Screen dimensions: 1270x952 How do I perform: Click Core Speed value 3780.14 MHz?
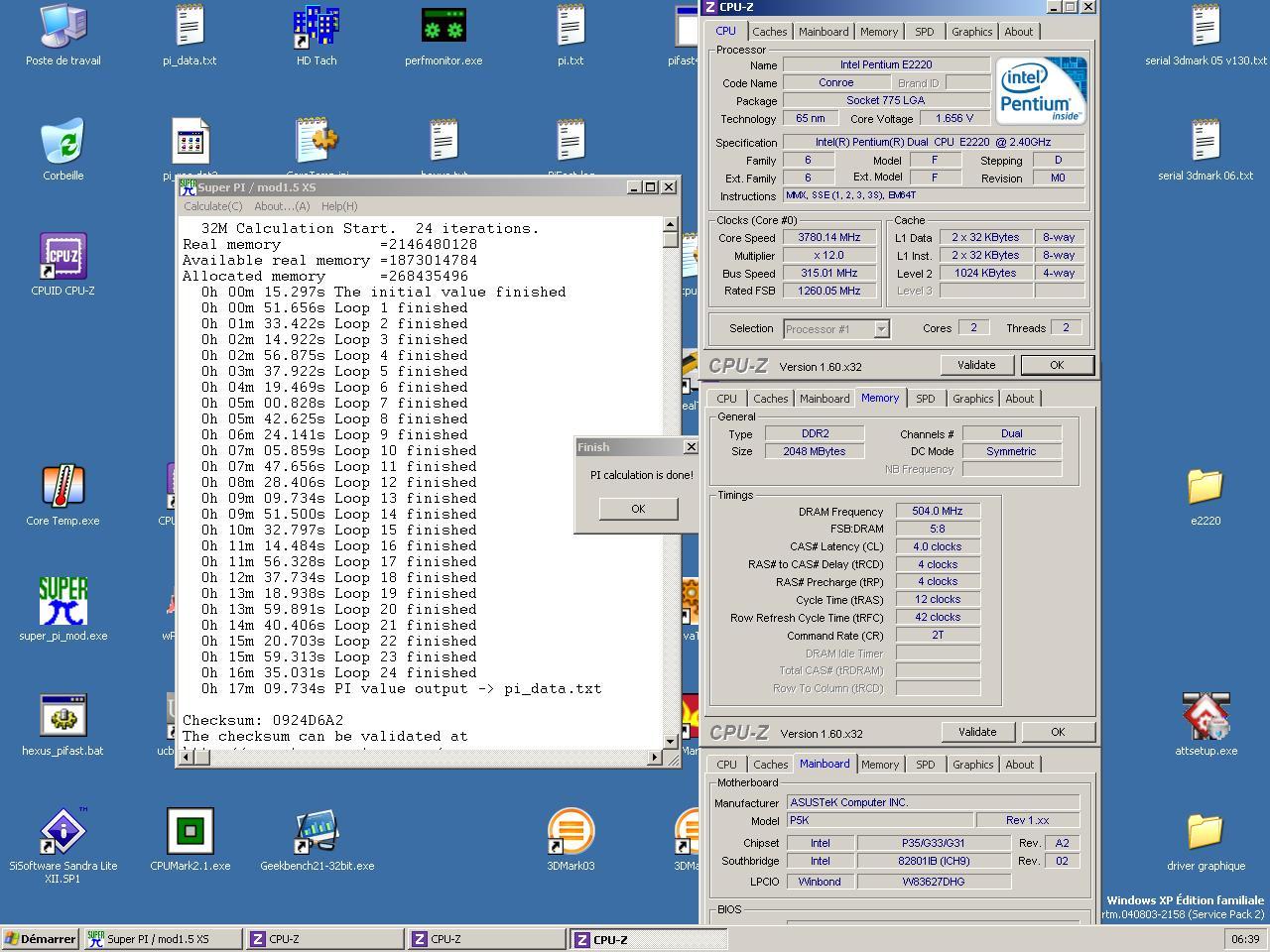[x=828, y=237]
